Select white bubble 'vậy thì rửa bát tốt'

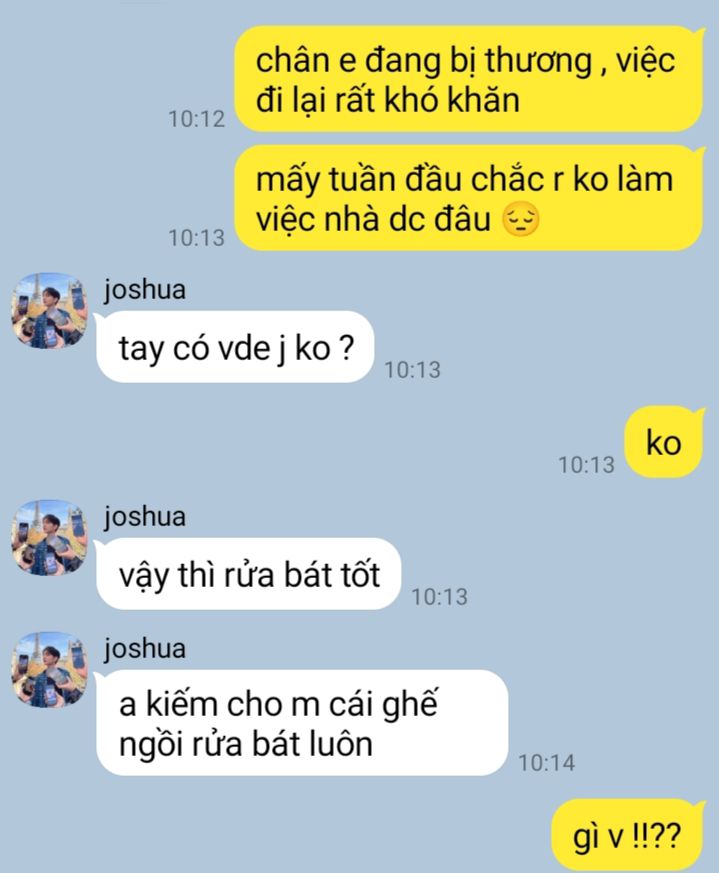point(248,573)
